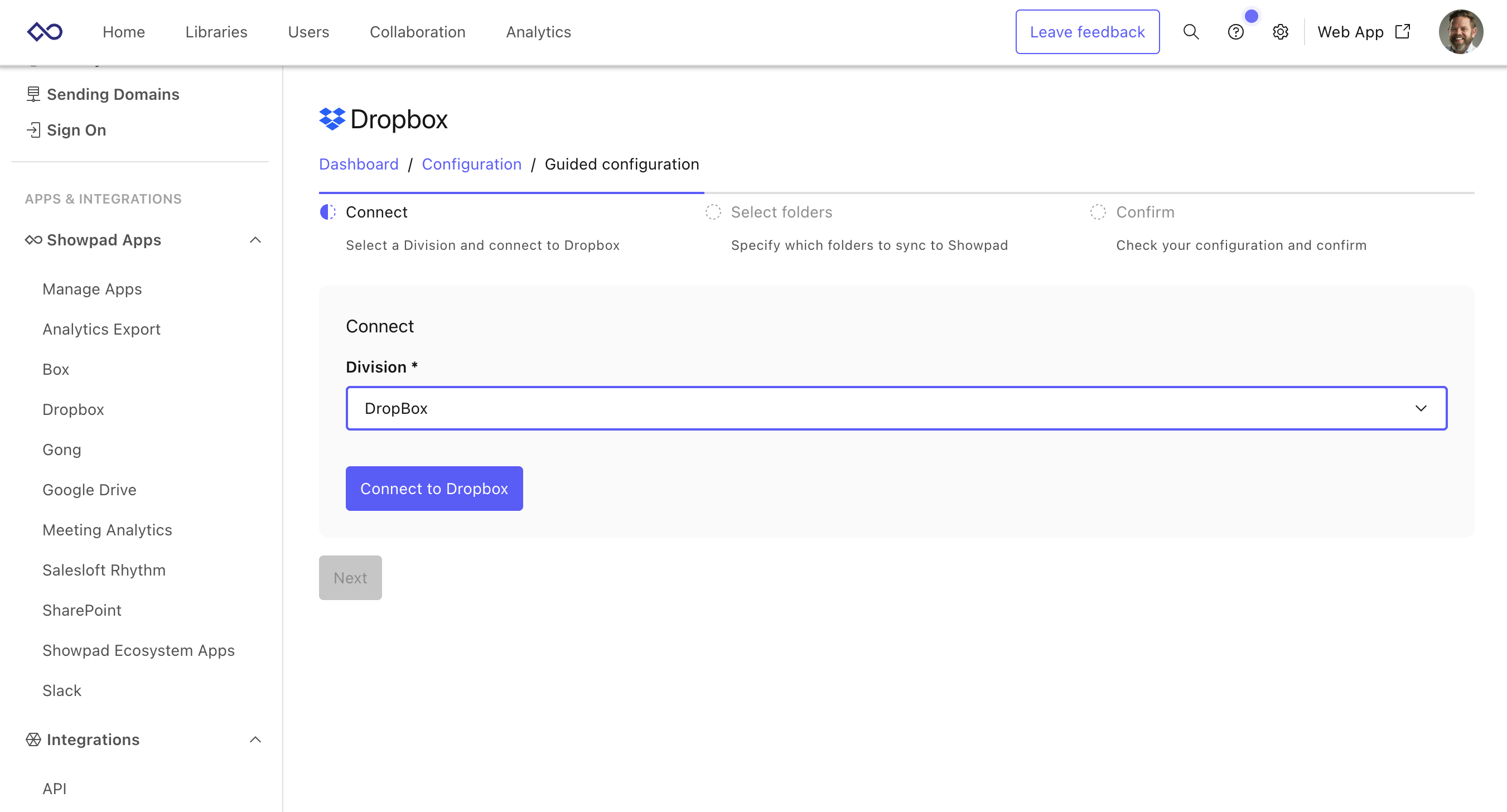The height and width of the screenshot is (812, 1507).
Task: Click the Leave feedback button
Action: 1086,32
